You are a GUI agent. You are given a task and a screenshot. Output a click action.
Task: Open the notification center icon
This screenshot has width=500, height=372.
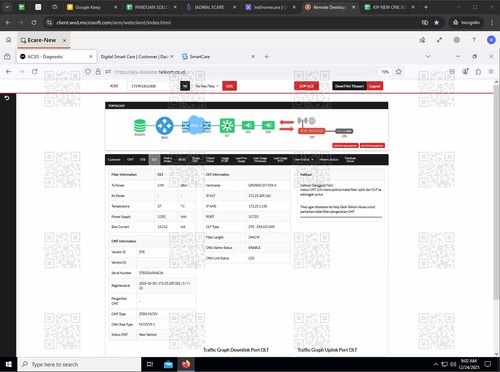pos(488,364)
